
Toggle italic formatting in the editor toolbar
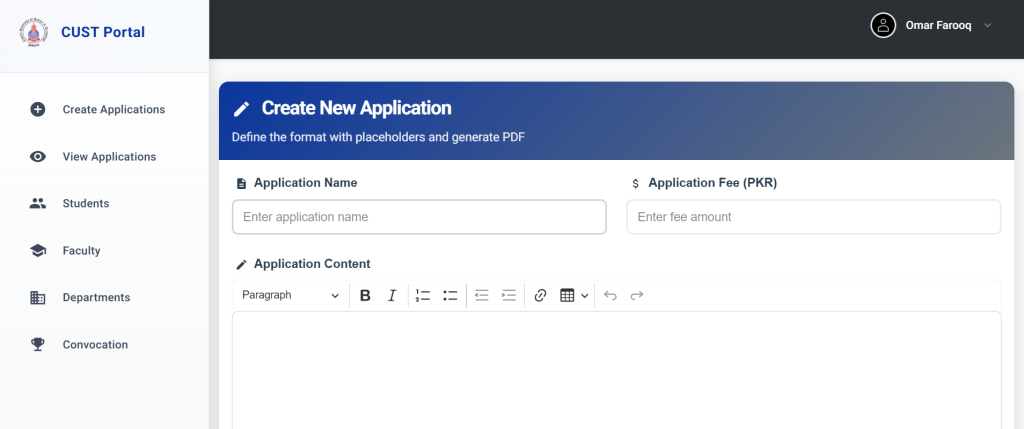392,295
